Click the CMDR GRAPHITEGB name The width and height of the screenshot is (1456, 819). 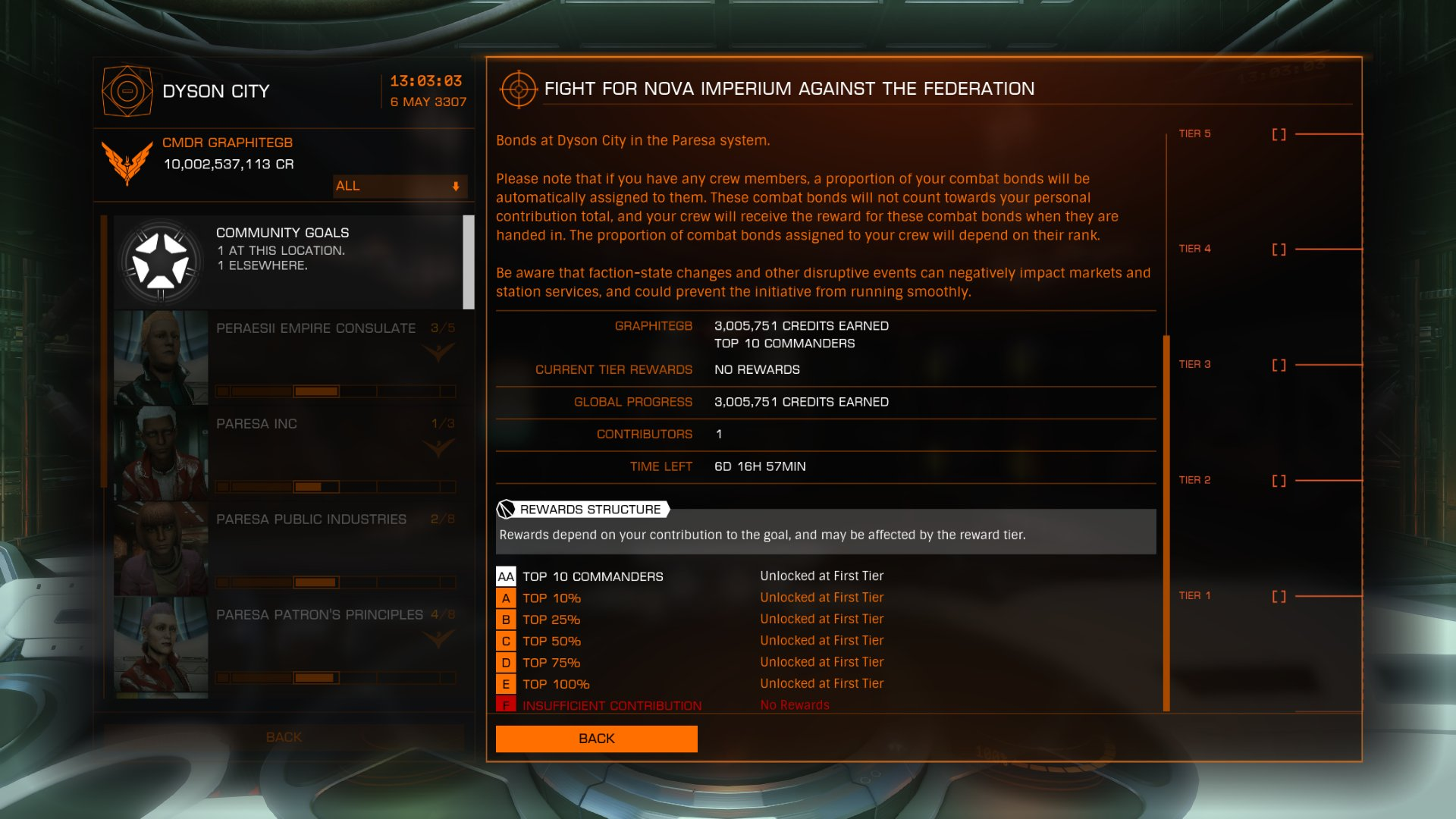(x=227, y=143)
